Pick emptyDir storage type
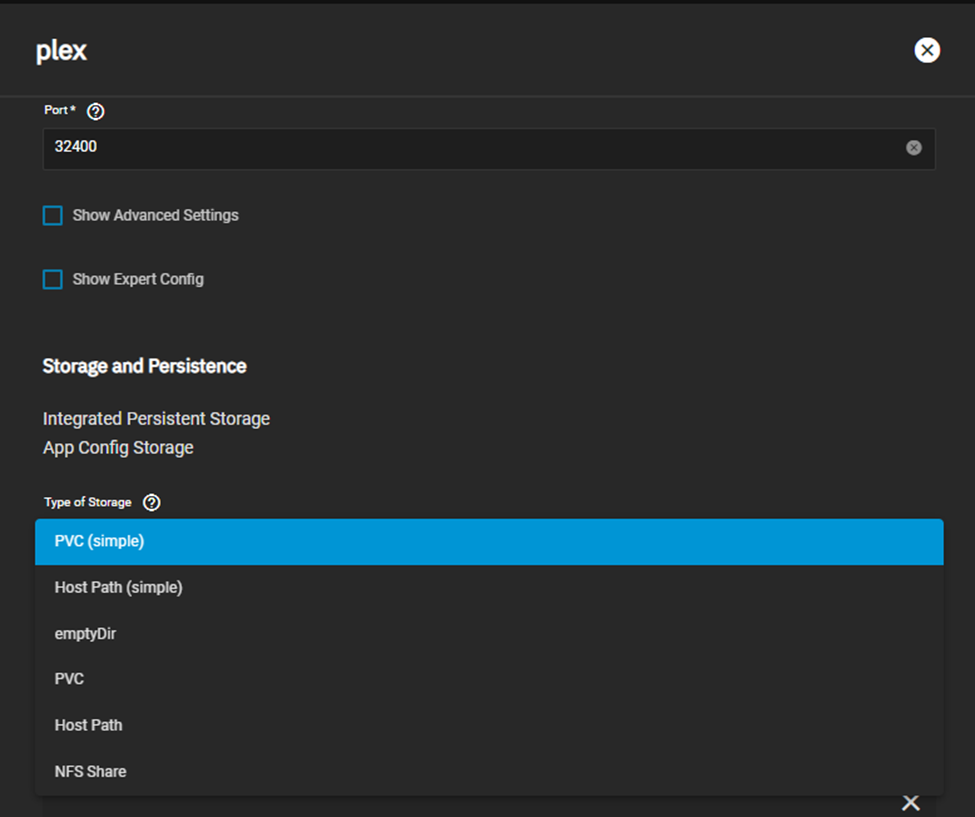The width and height of the screenshot is (975, 817). (489, 634)
